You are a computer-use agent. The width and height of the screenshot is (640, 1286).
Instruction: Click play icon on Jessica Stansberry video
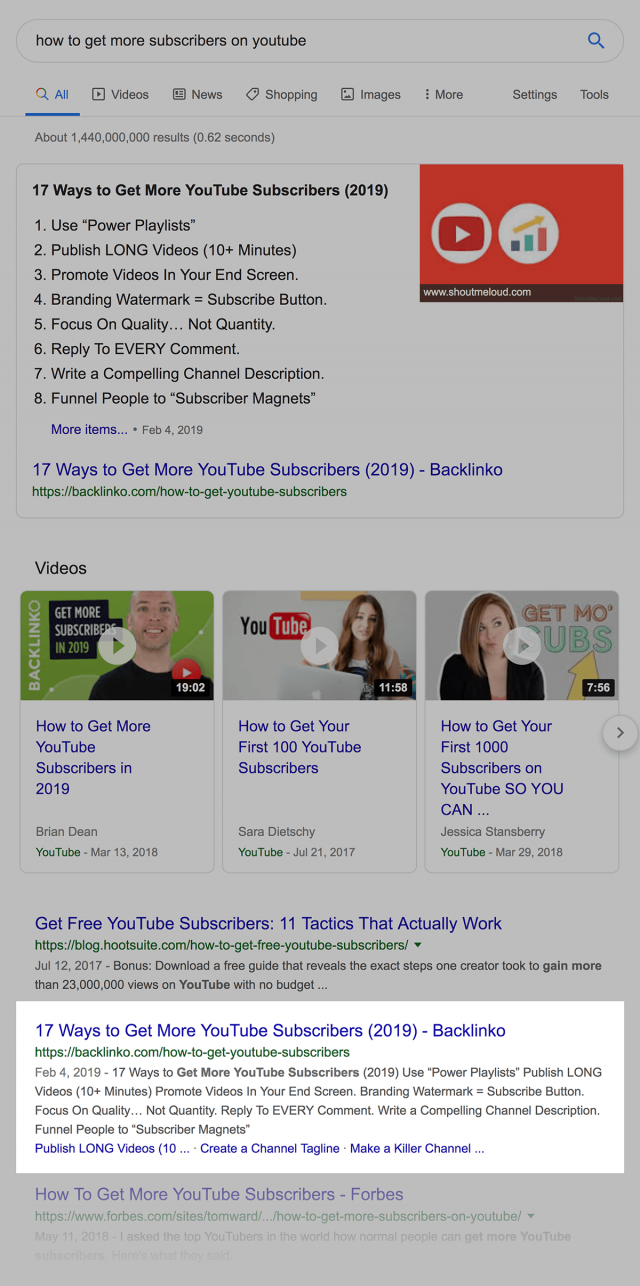pyautogui.click(x=522, y=646)
